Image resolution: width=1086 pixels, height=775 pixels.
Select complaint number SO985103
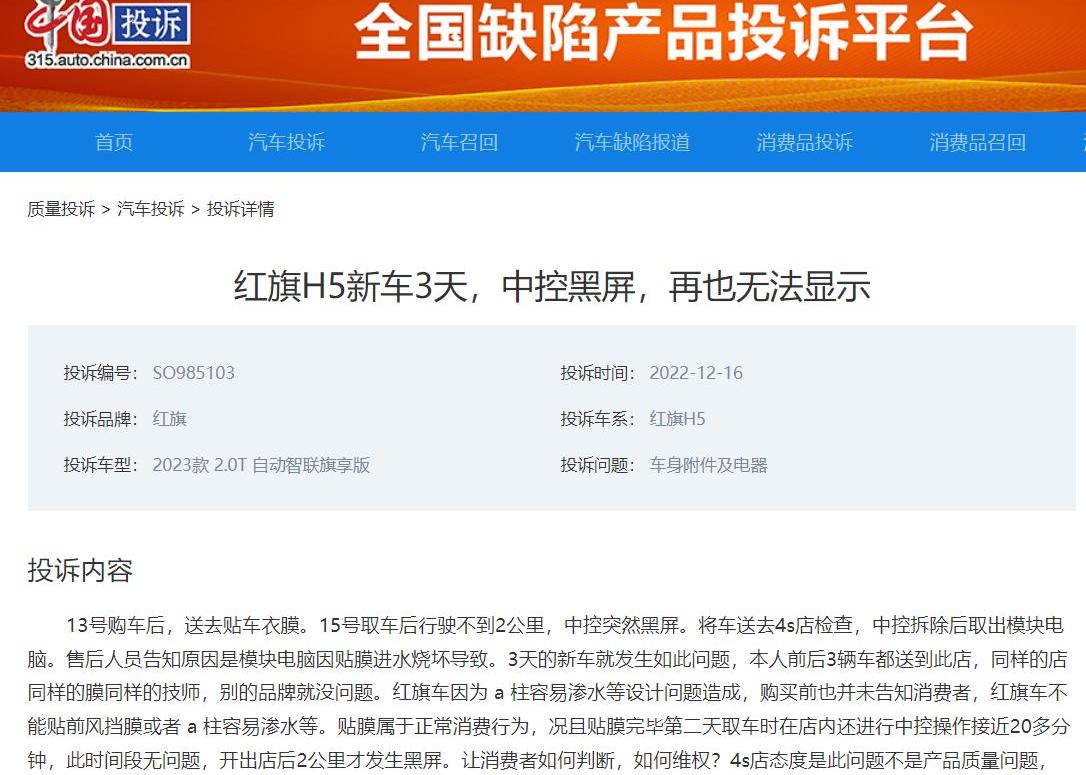click(x=194, y=373)
